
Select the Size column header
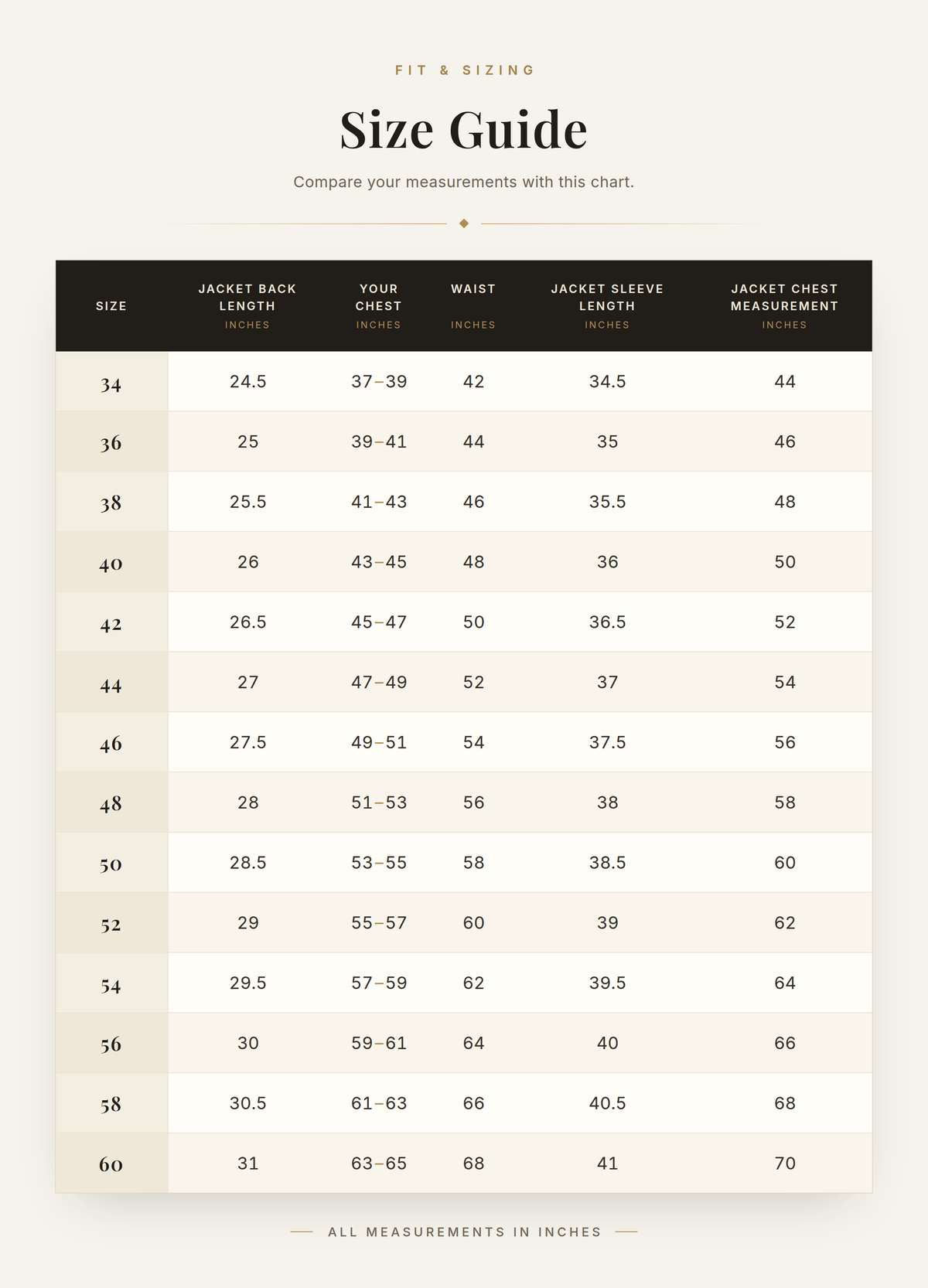point(111,306)
